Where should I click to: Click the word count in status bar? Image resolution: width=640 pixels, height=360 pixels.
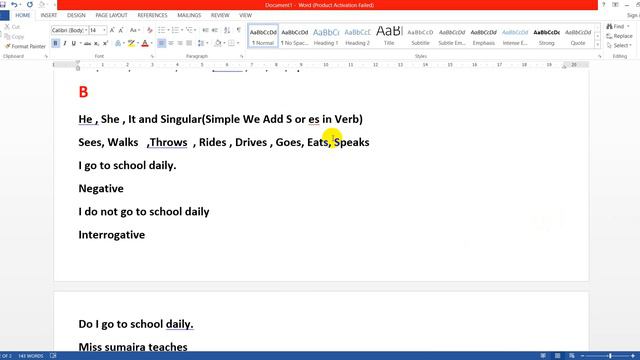click(31, 356)
